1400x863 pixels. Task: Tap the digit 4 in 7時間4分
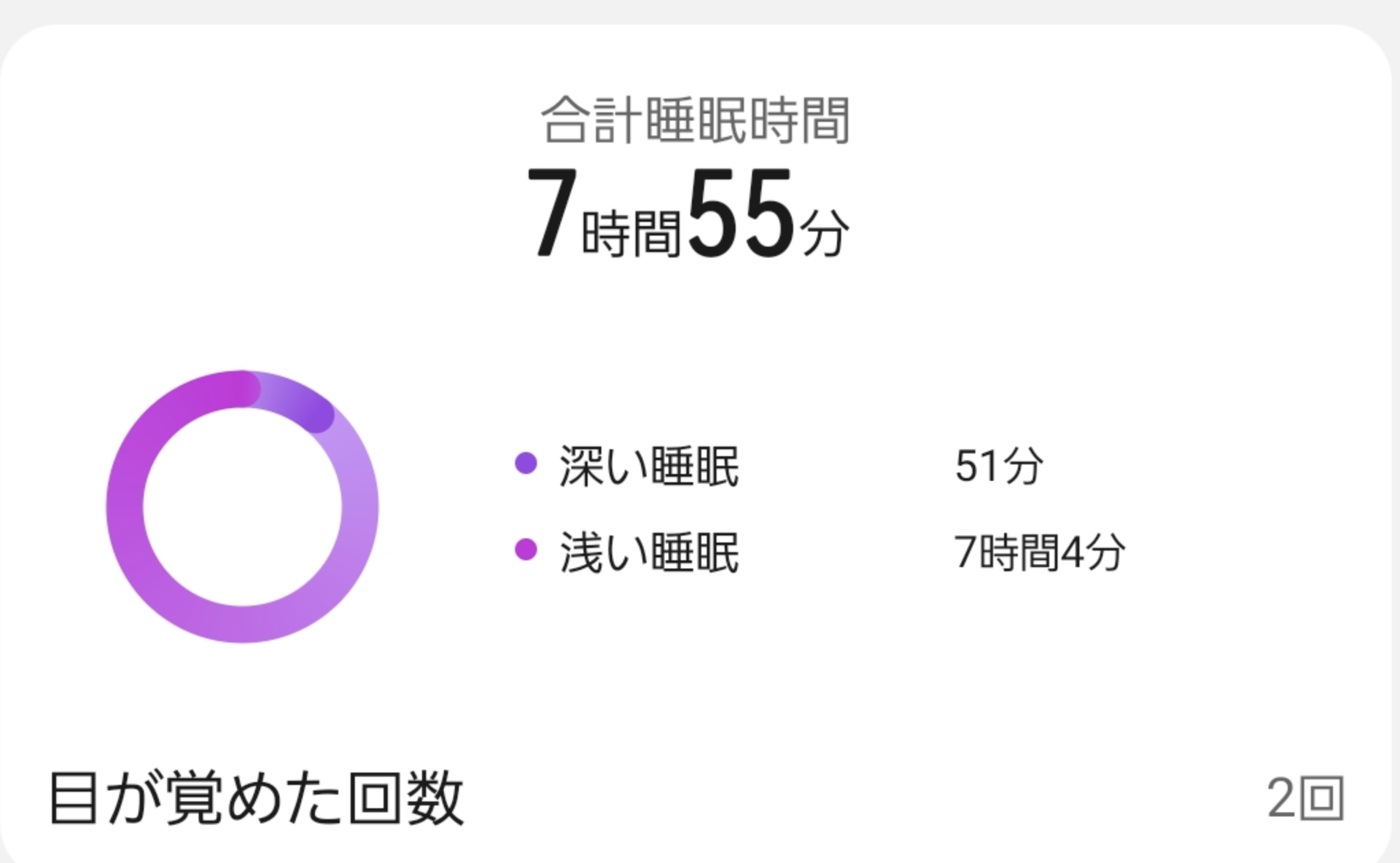click(1073, 552)
